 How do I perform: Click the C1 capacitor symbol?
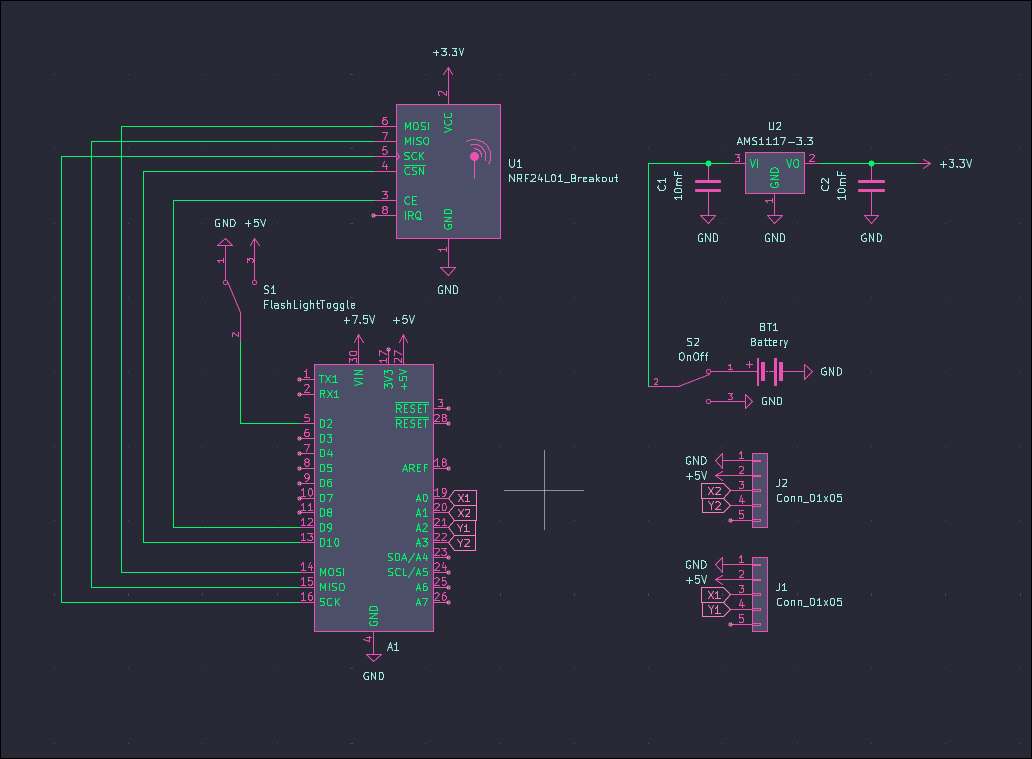point(708,186)
